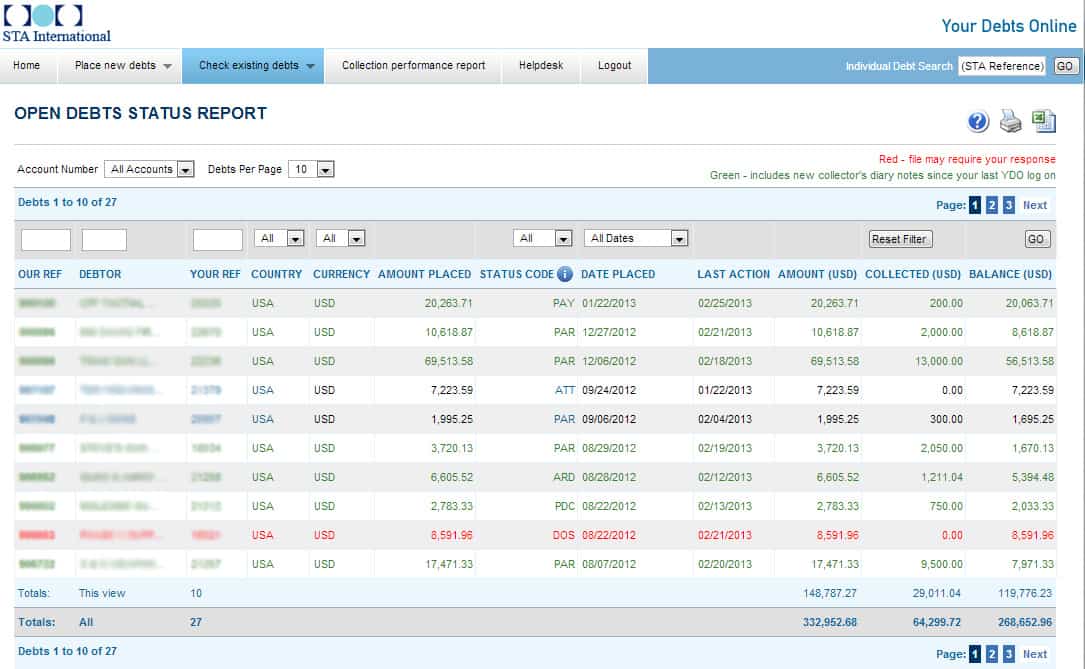This screenshot has height=669, width=1085.
Task: Click the Next page link
Action: point(1035,204)
